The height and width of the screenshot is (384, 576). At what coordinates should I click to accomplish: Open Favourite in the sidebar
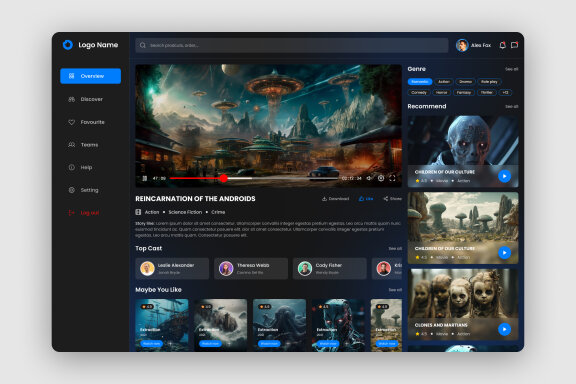coord(92,122)
